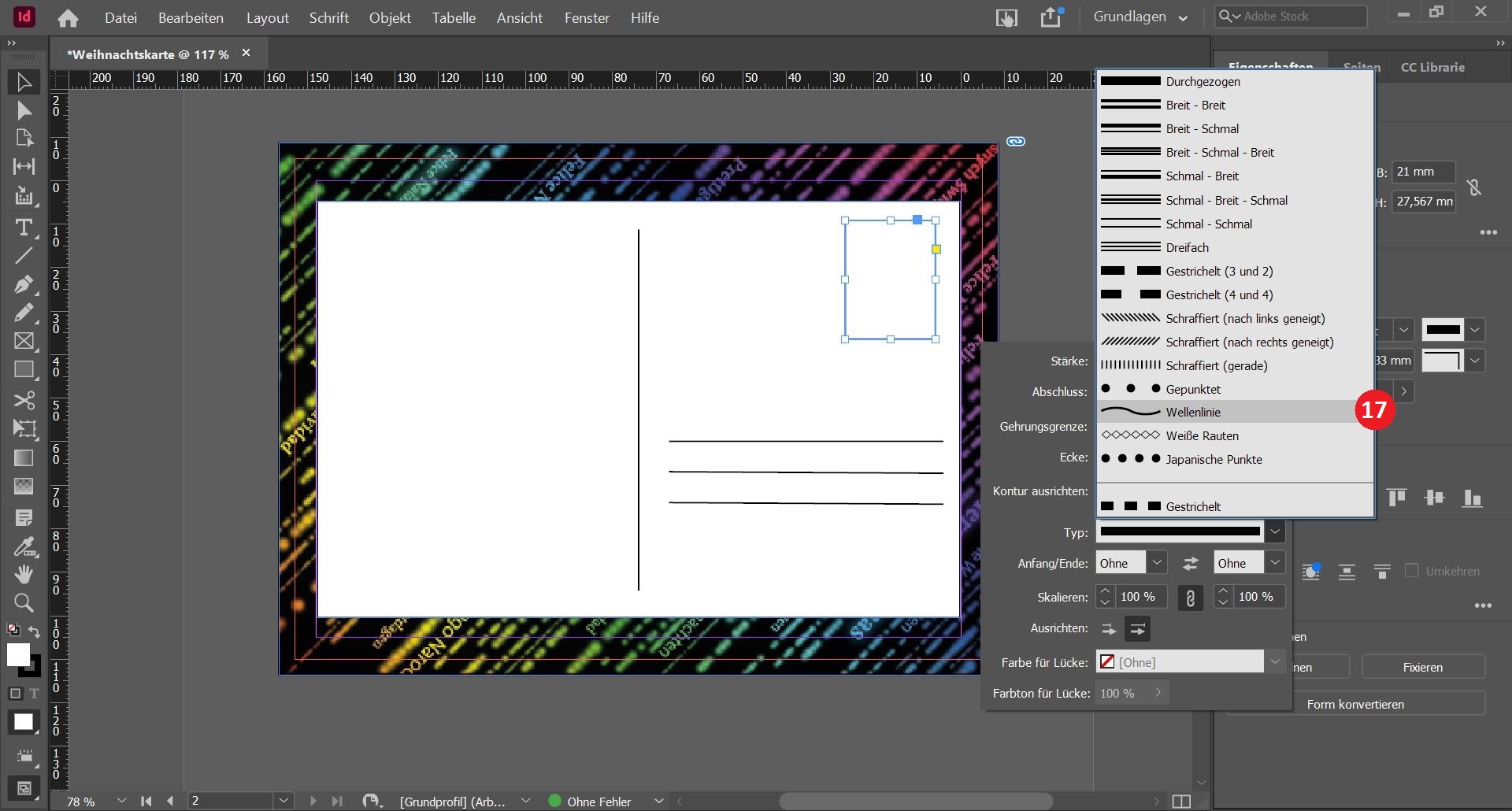The height and width of the screenshot is (811, 1512).
Task: Open the Objekt menu
Action: [390, 17]
